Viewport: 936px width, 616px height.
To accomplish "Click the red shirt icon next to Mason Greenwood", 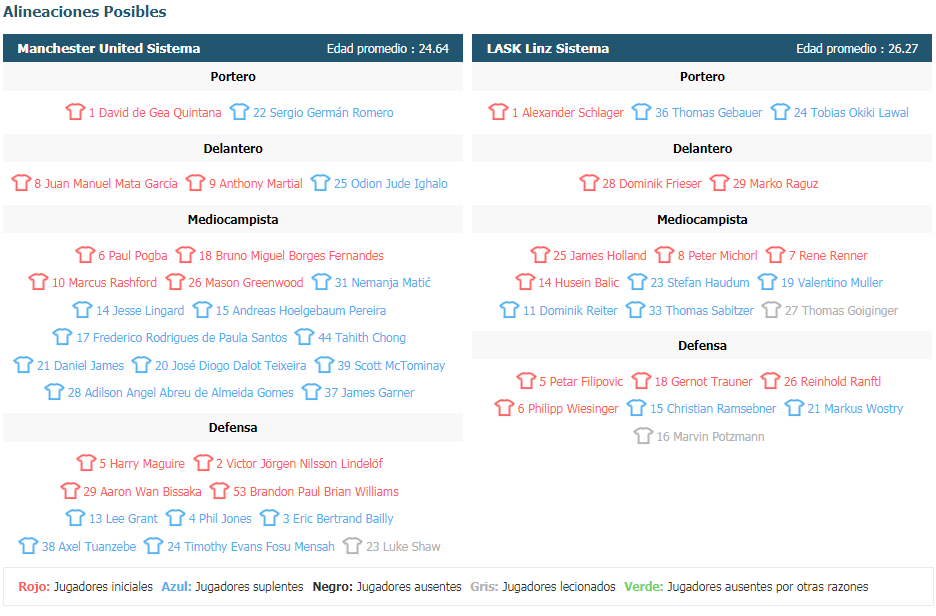I will pyautogui.click(x=175, y=282).
